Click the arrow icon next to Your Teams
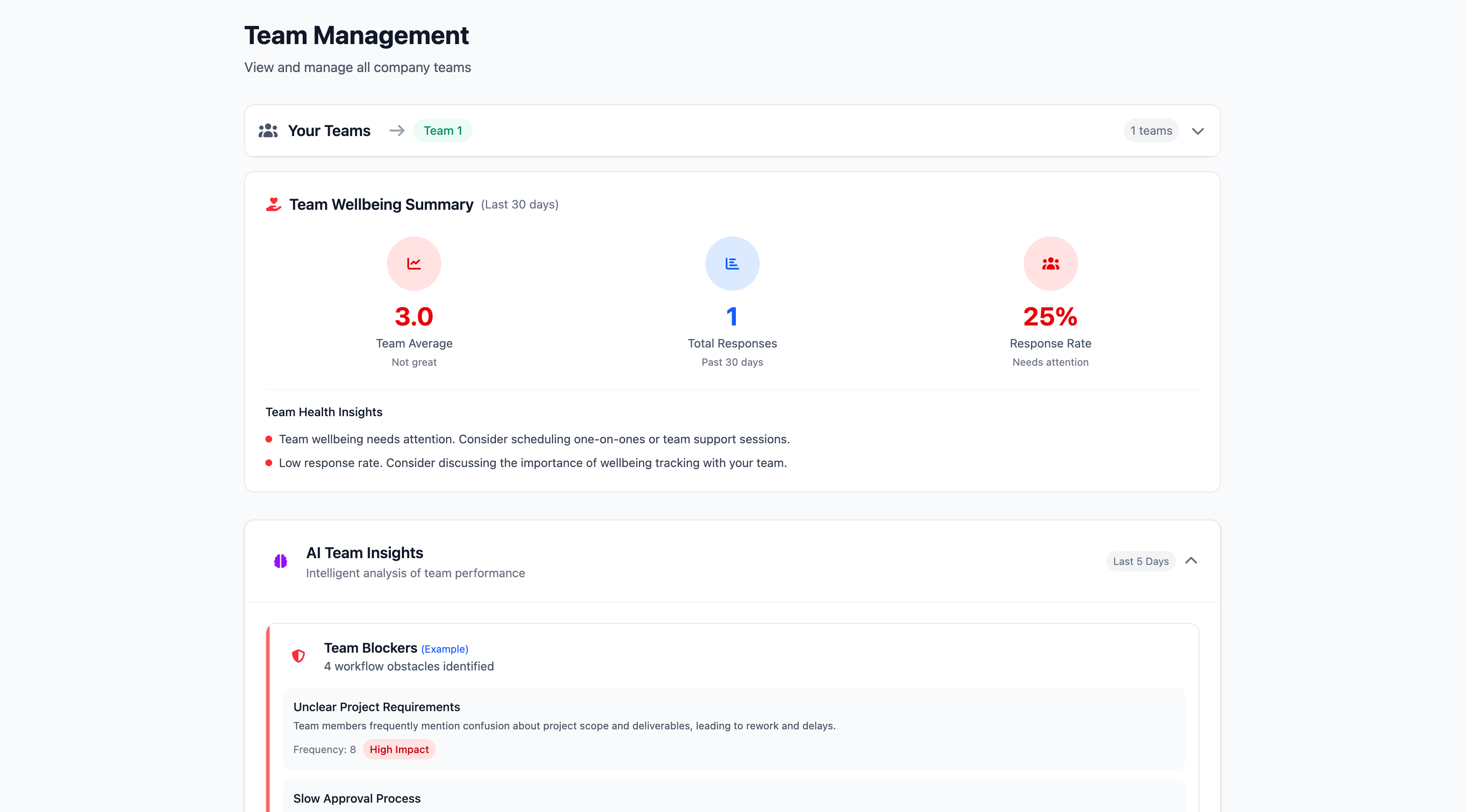1465x812 pixels. click(396, 131)
